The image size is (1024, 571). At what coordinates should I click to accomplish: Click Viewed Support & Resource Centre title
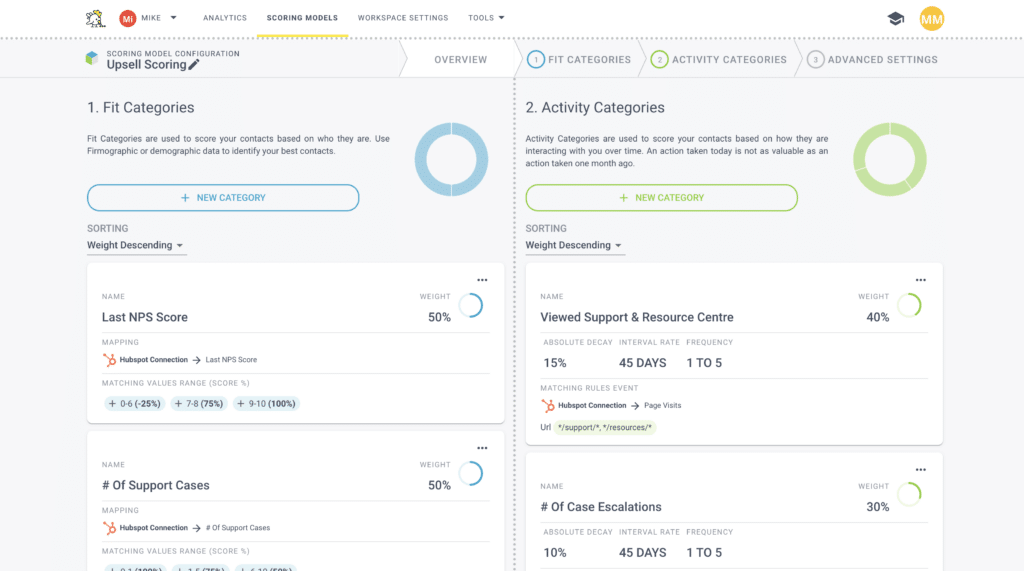point(637,318)
